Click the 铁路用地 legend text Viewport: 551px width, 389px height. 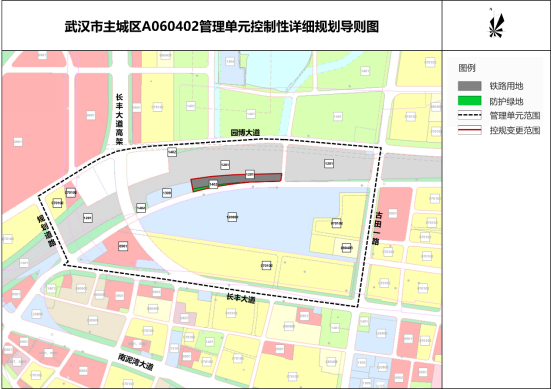click(x=506, y=86)
